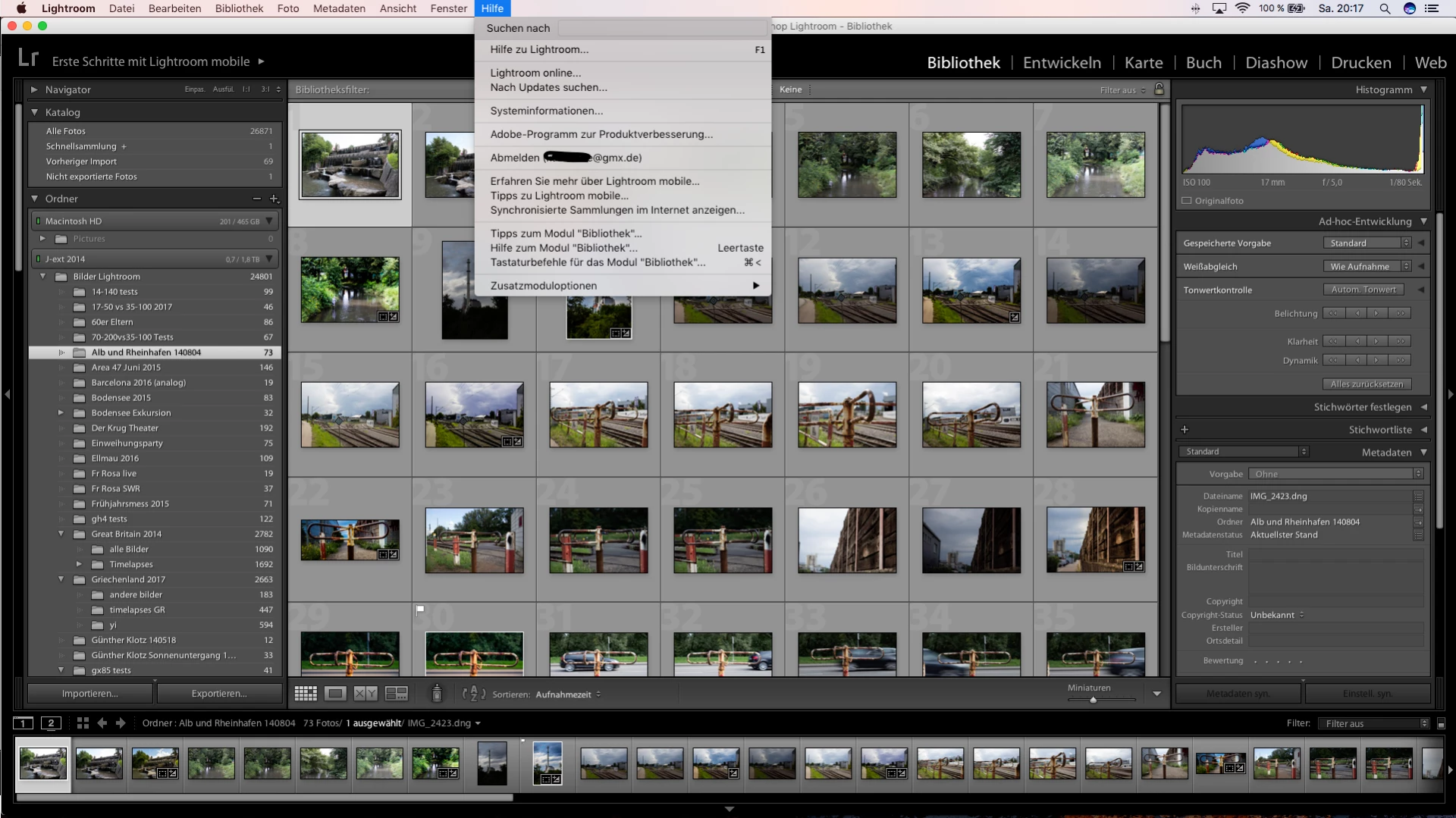Image resolution: width=1456 pixels, height=818 pixels.
Task: Click the AirPlay display icon in the menu bar
Action: (x=1219, y=8)
